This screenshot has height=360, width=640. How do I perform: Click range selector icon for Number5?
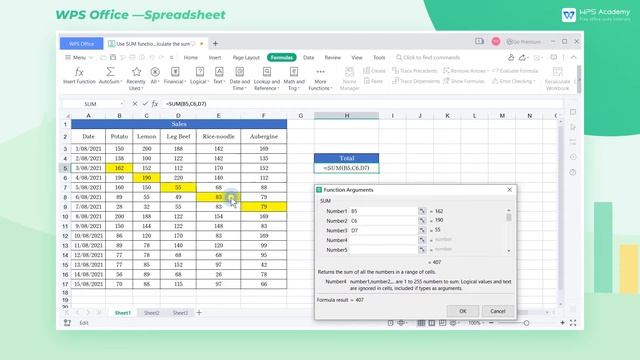click(422, 250)
